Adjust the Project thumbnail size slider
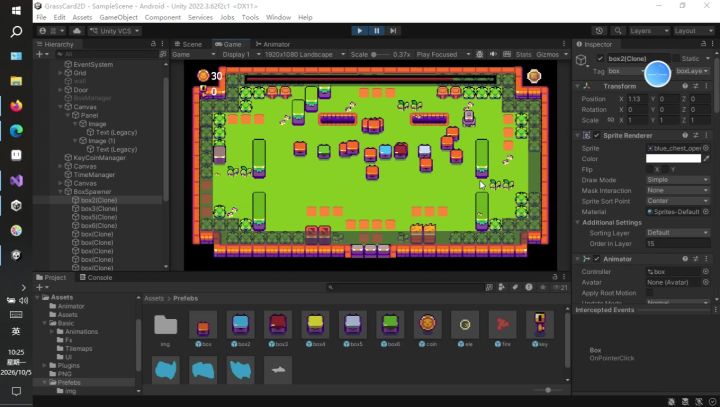The height and width of the screenshot is (407, 720). (547, 390)
